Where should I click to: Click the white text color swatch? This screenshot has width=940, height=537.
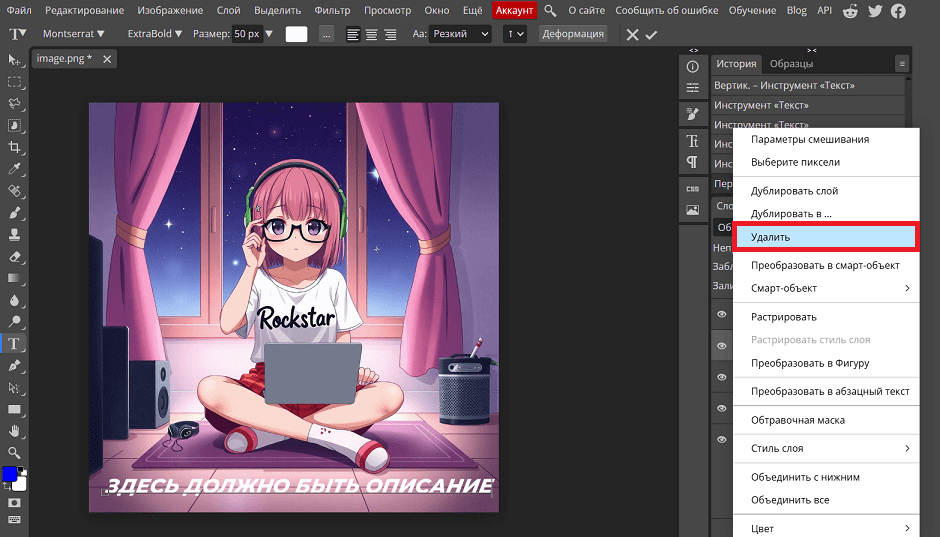[x=297, y=34]
